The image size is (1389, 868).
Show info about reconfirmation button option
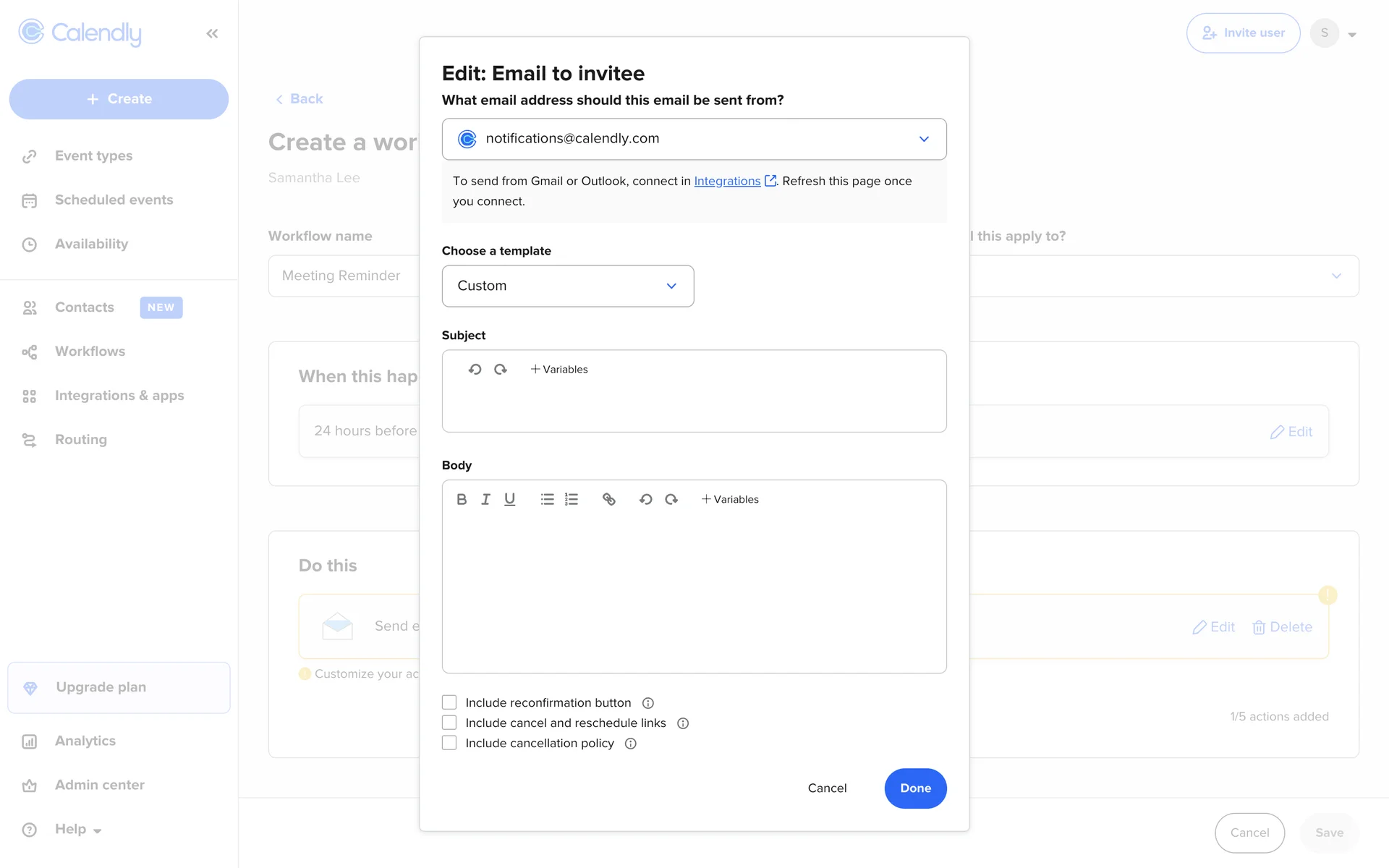[648, 703]
